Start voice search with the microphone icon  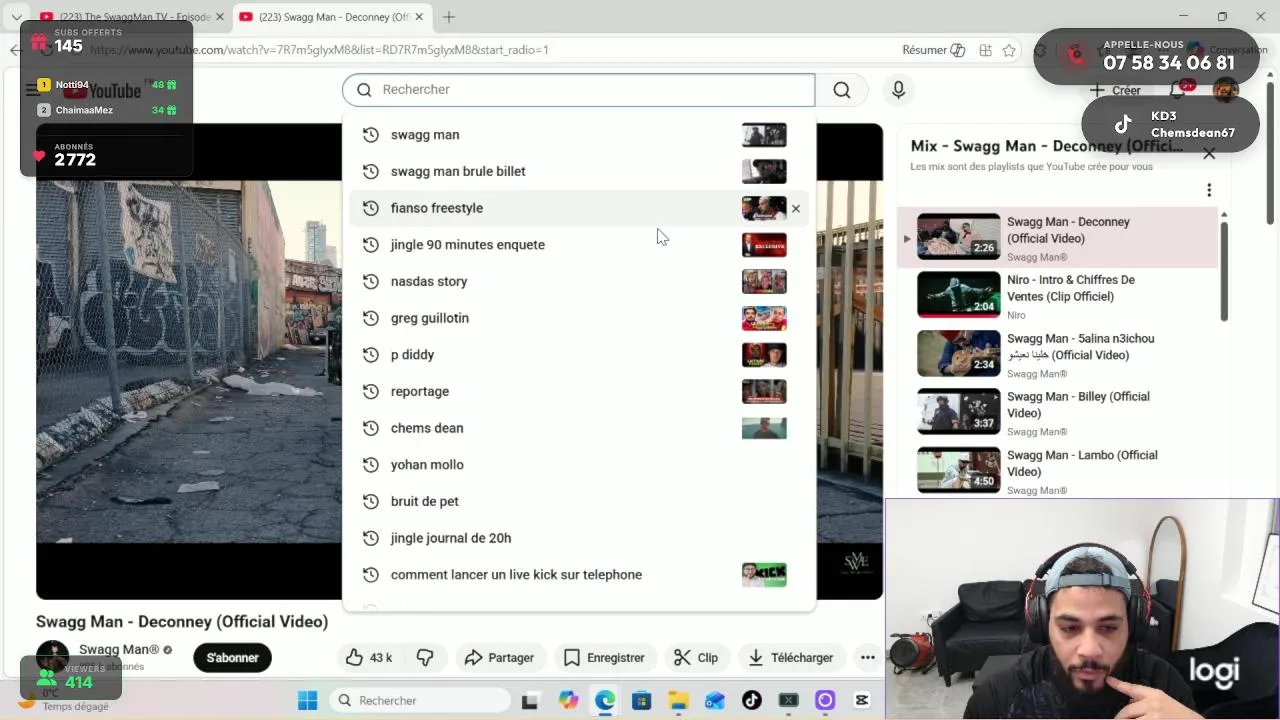[x=898, y=90]
